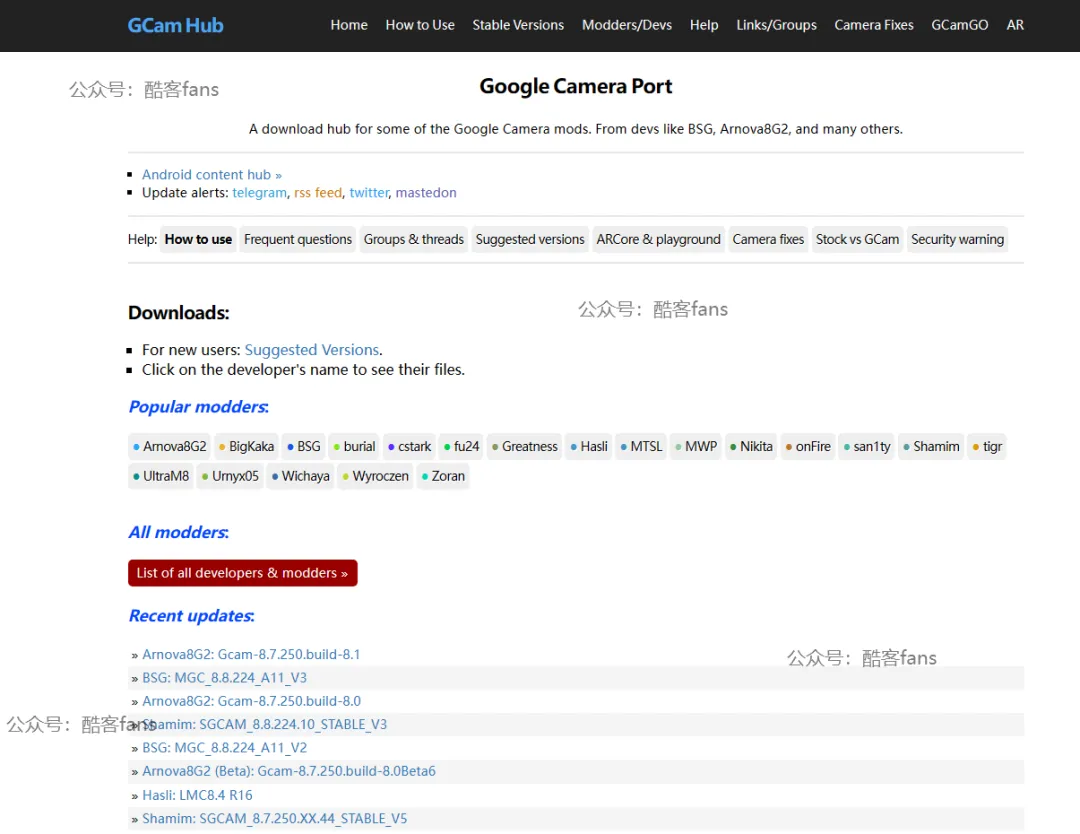This screenshot has height=834, width=1080.
Task: Open the Wichaya modder chip
Action: pos(300,477)
